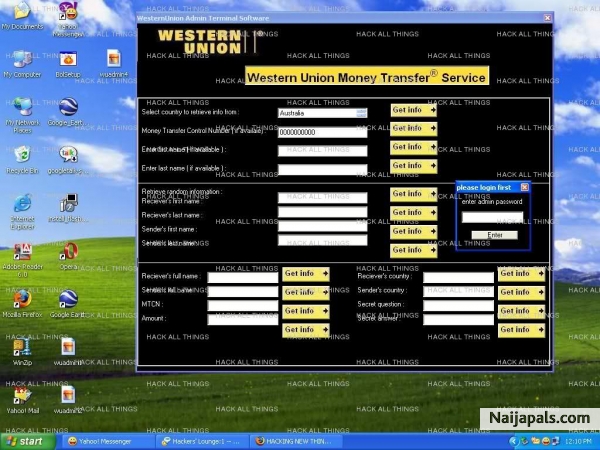This screenshot has height=450, width=600.
Task: Click Get info beside Sender's first name
Action: coord(414,232)
